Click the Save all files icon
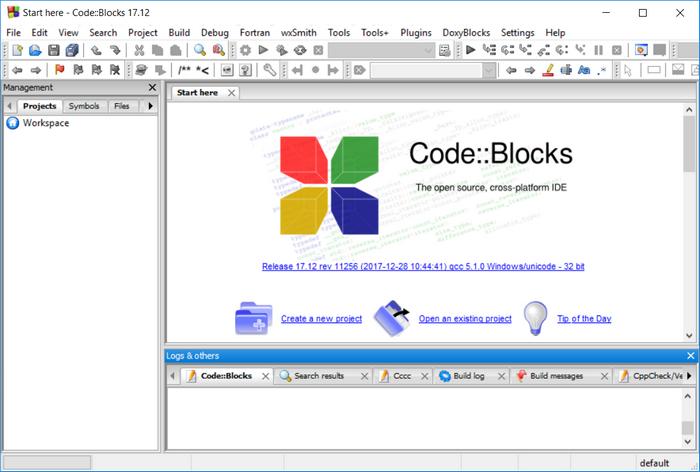Viewport: 700px width, 472px height. point(72,50)
